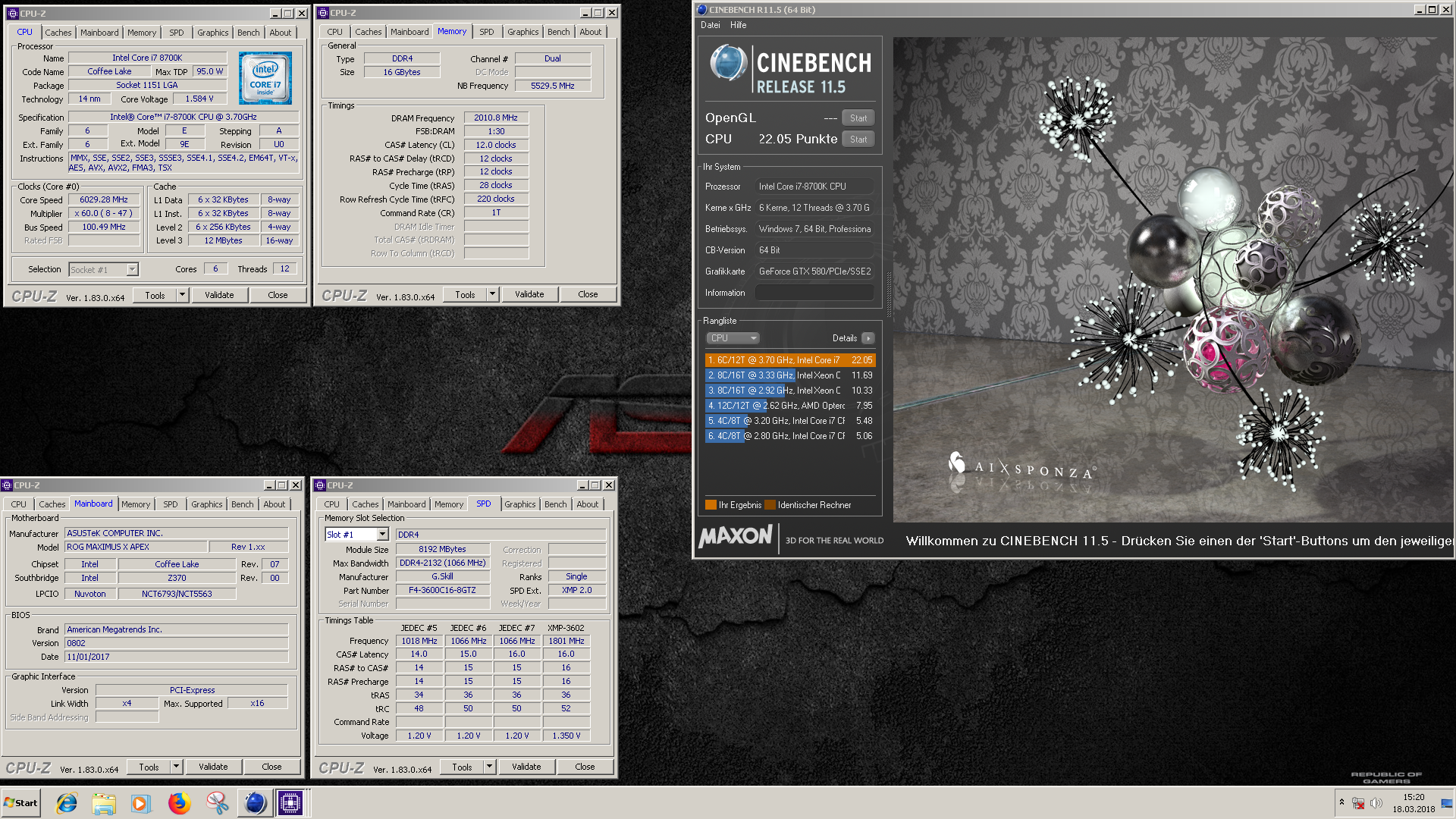This screenshot has width=1456, height=819.
Task: Open the Datei menu in Cinebench
Action: pos(711,25)
